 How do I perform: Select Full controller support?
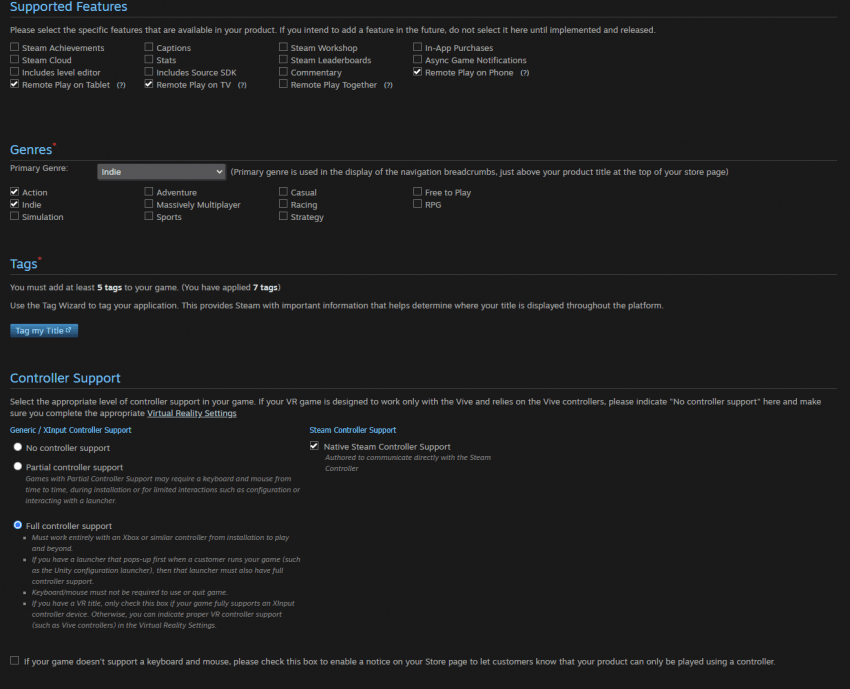click(x=18, y=525)
